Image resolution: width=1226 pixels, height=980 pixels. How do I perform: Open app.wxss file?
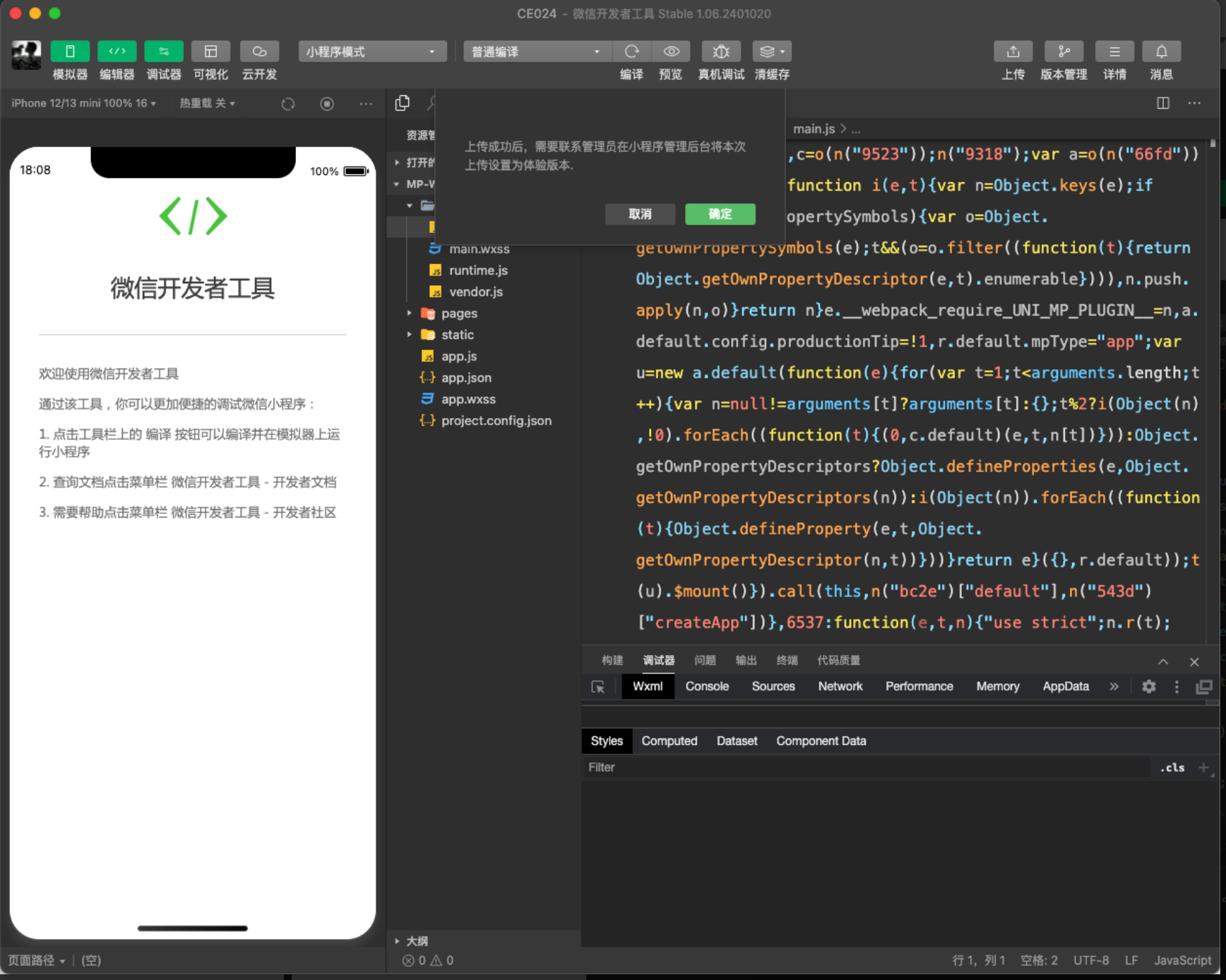point(468,399)
